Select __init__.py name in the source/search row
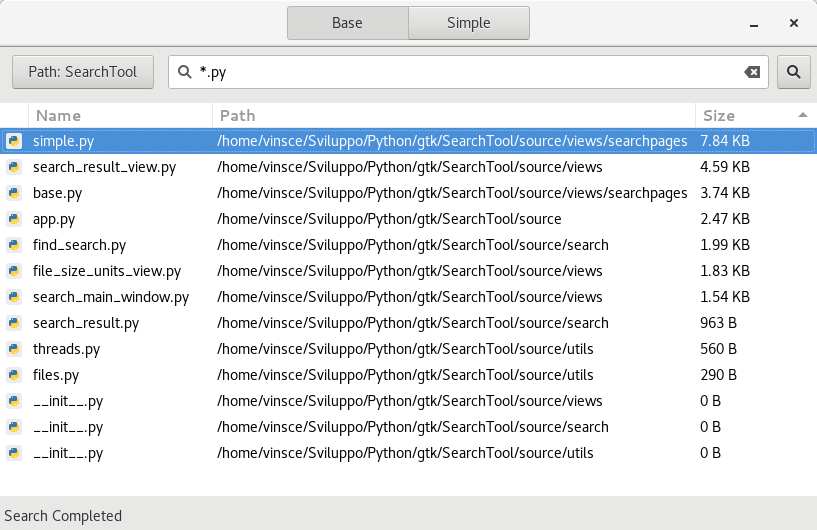The image size is (817, 530). pos(68,428)
